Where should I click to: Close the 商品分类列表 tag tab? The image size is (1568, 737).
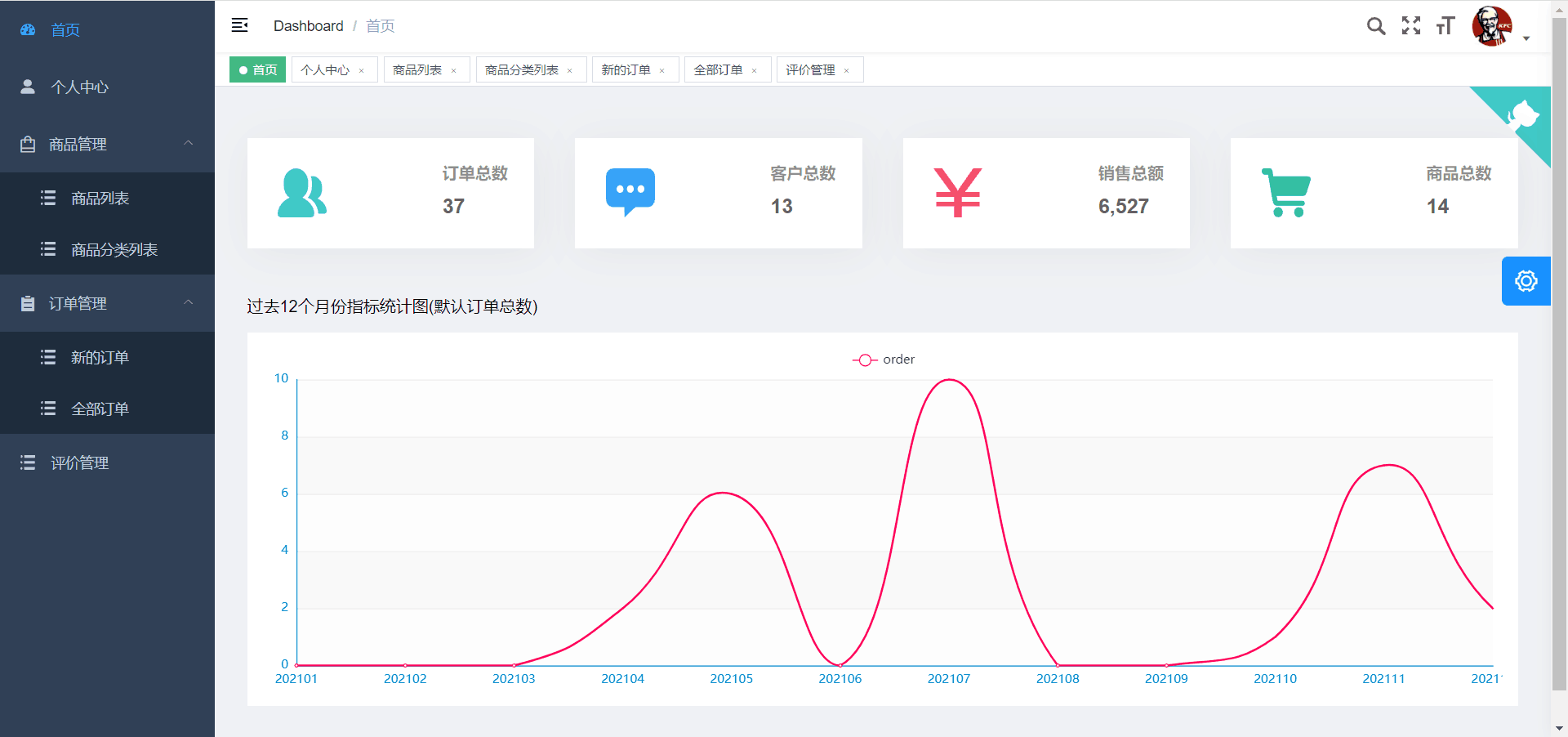[x=569, y=71]
